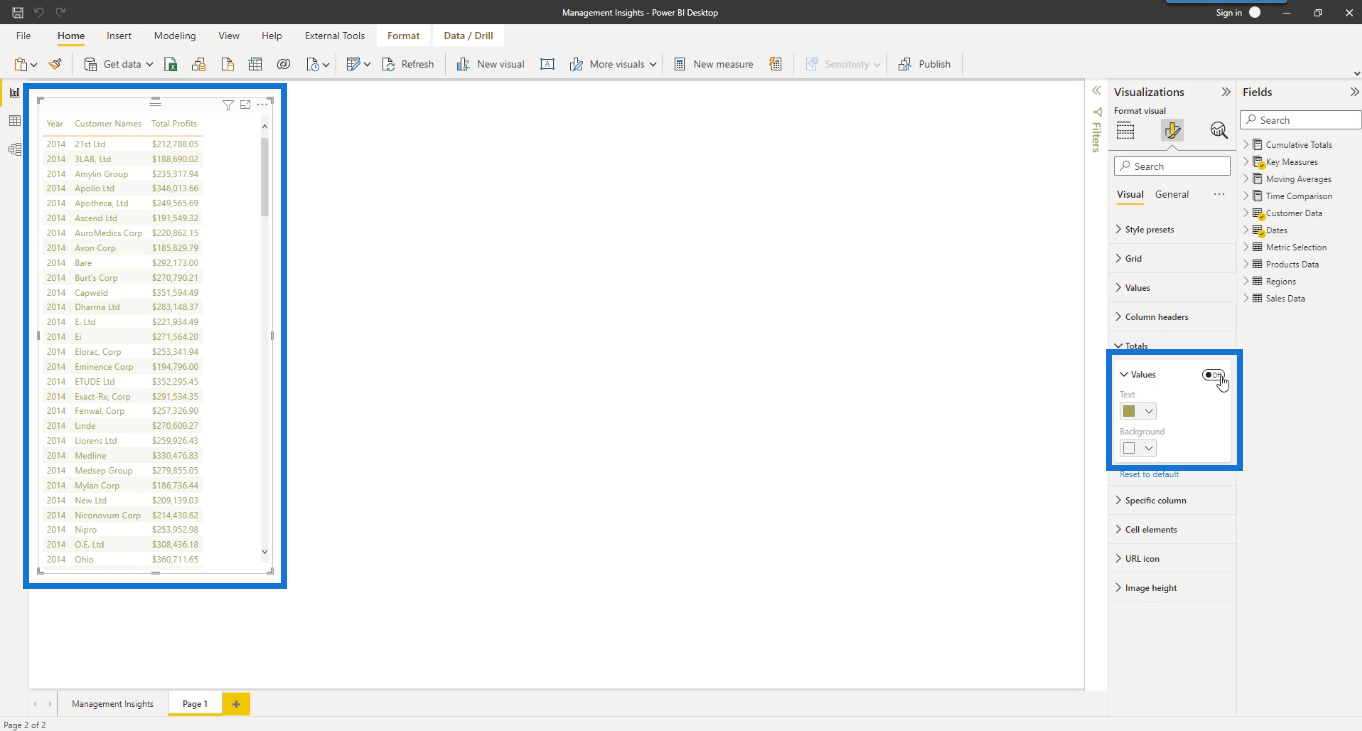Open the File menu

coord(23,36)
